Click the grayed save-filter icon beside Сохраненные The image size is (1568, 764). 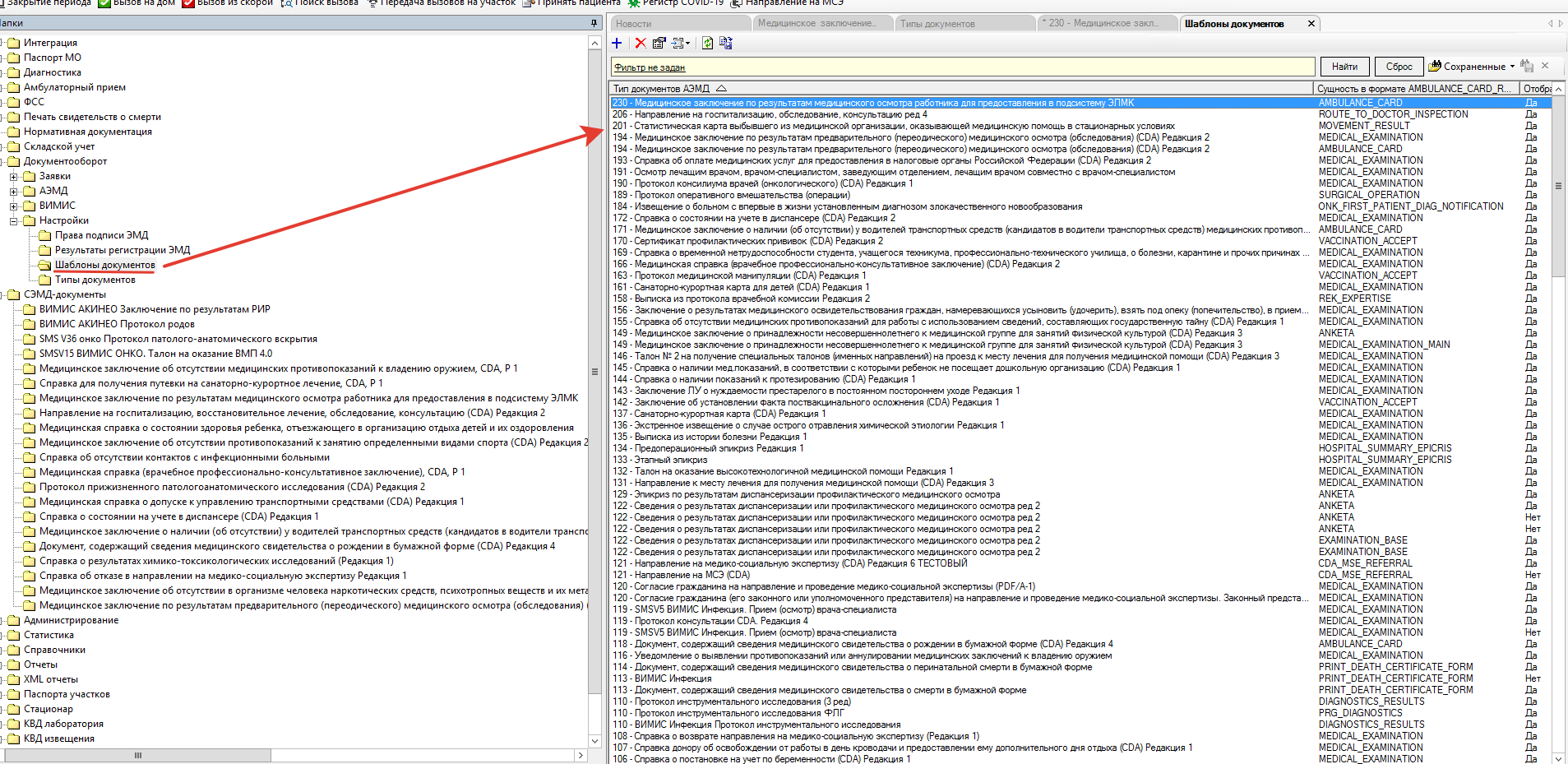[x=1527, y=66]
